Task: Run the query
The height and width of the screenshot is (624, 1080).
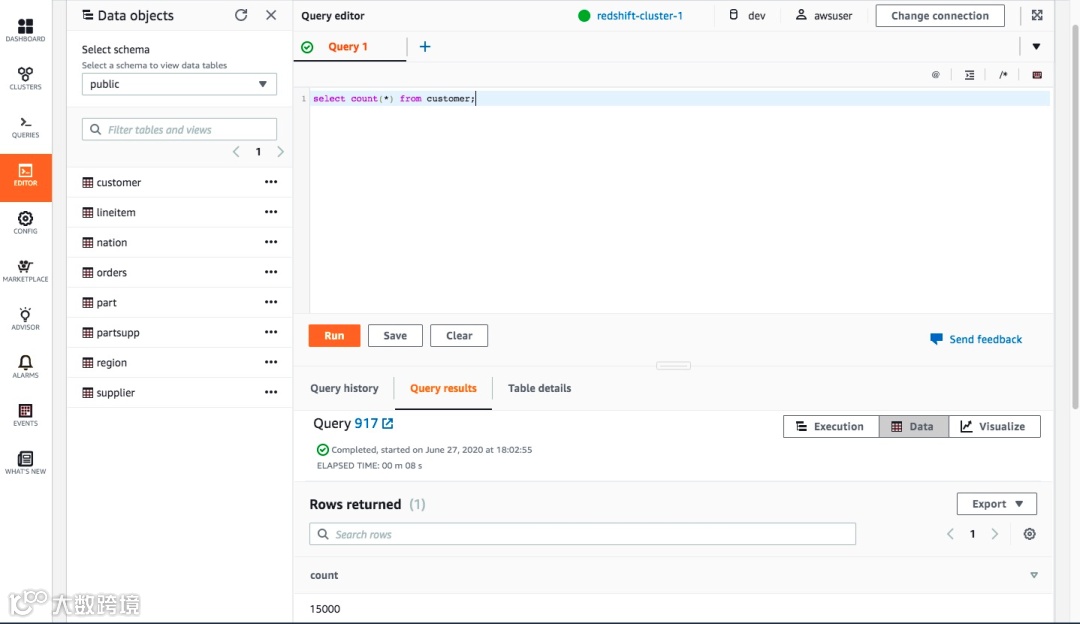Action: 334,335
